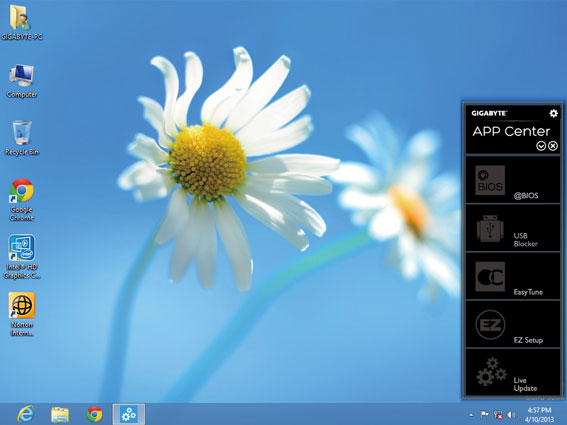Launch EZ Setup in APP Center
567x425 pixels.
[512, 324]
